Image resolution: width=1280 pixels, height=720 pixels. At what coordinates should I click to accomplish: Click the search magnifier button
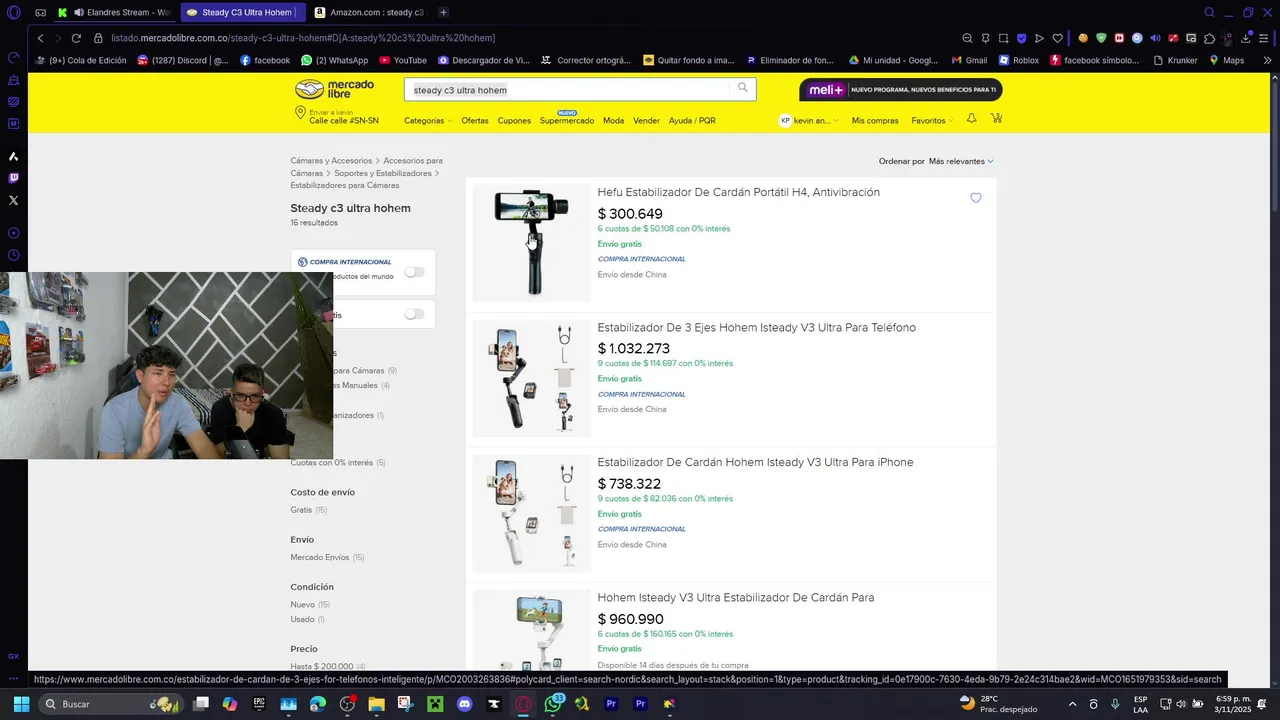[743, 88]
